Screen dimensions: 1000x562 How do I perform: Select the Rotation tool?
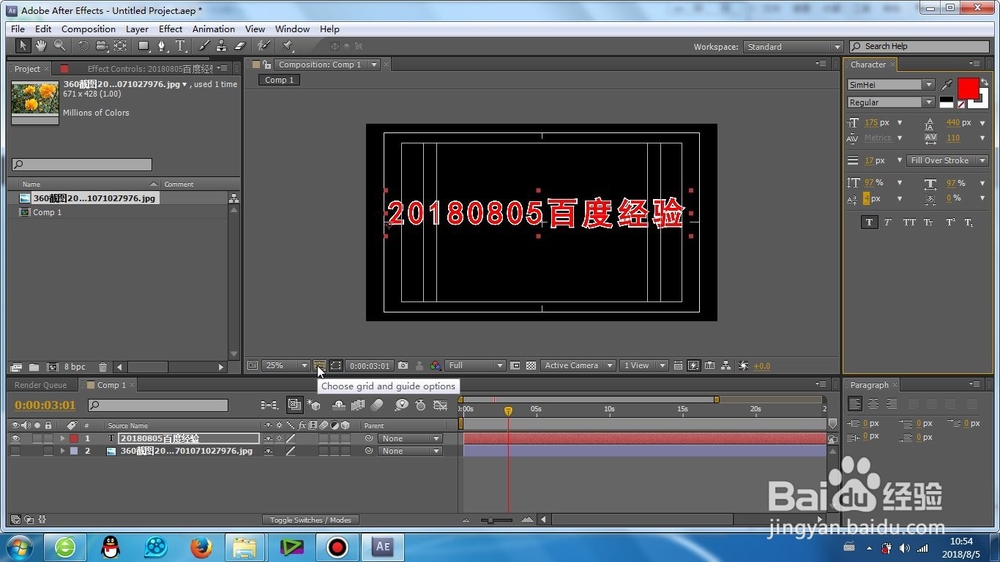tap(83, 46)
